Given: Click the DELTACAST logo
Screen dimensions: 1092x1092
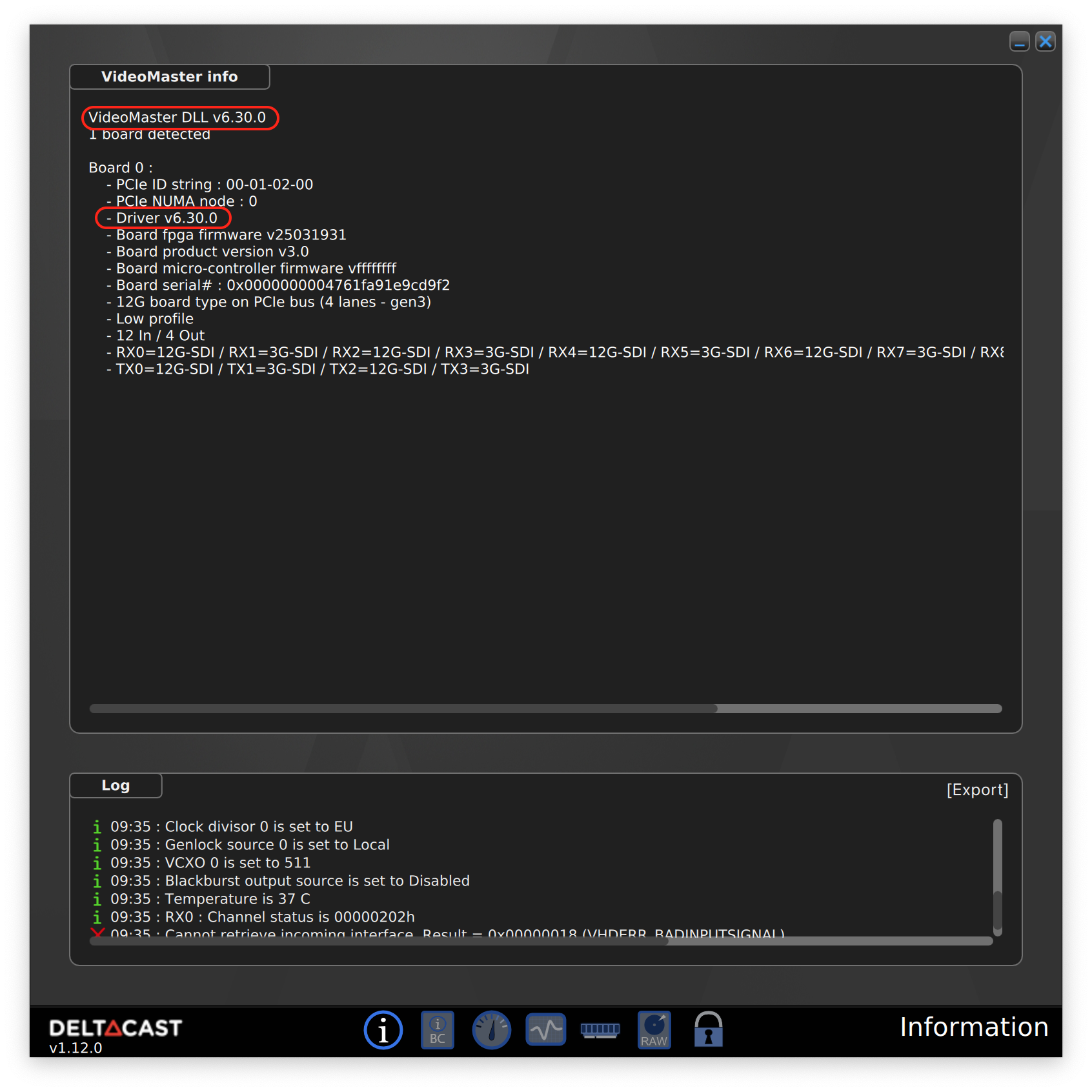Looking at the screenshot, I should coord(116,1028).
